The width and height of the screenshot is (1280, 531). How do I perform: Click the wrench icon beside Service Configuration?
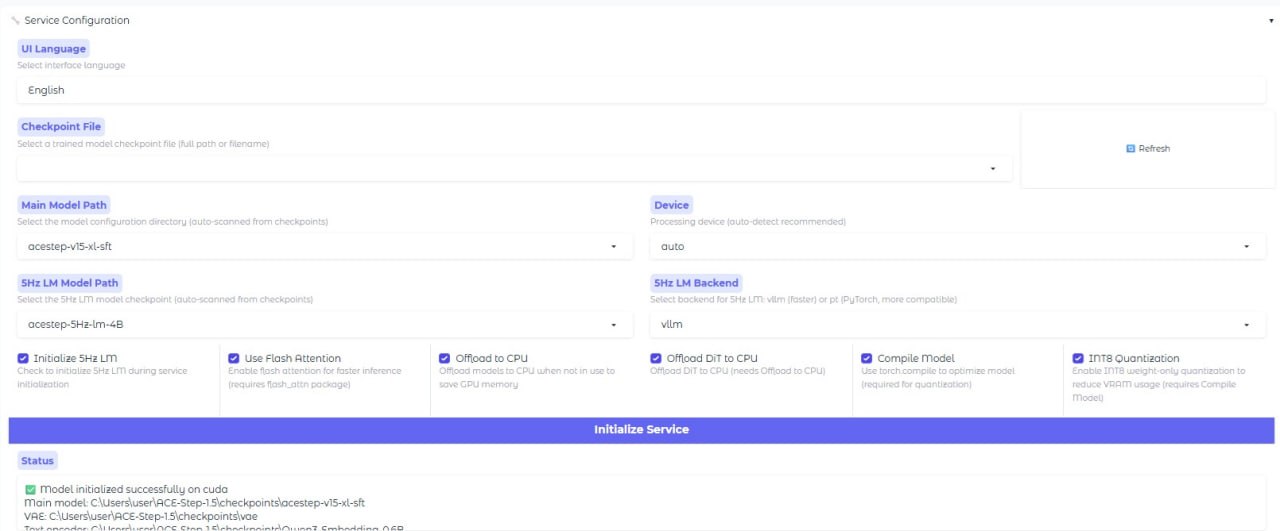(15, 20)
